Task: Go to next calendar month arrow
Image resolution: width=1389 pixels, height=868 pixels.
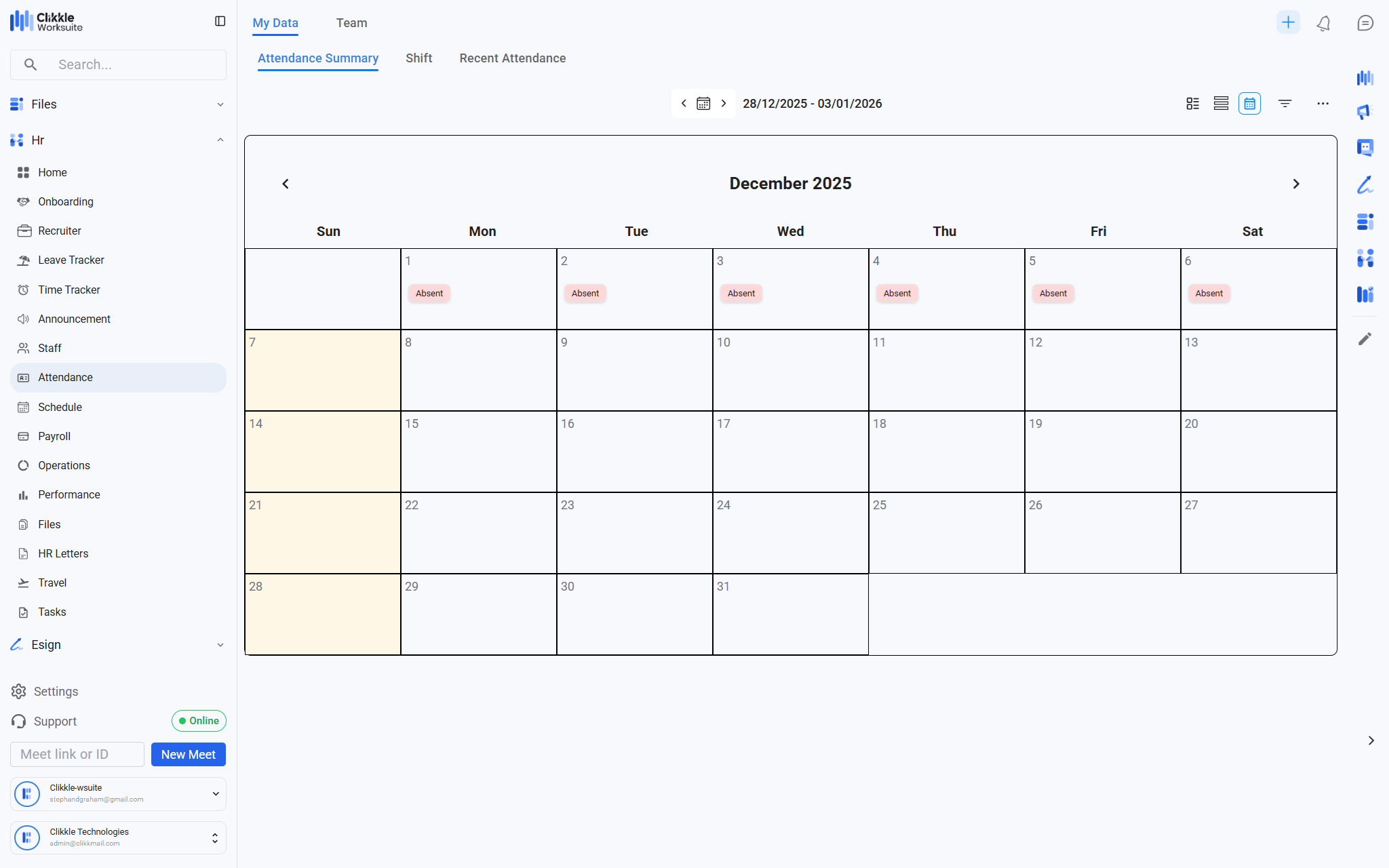Action: tap(1295, 184)
